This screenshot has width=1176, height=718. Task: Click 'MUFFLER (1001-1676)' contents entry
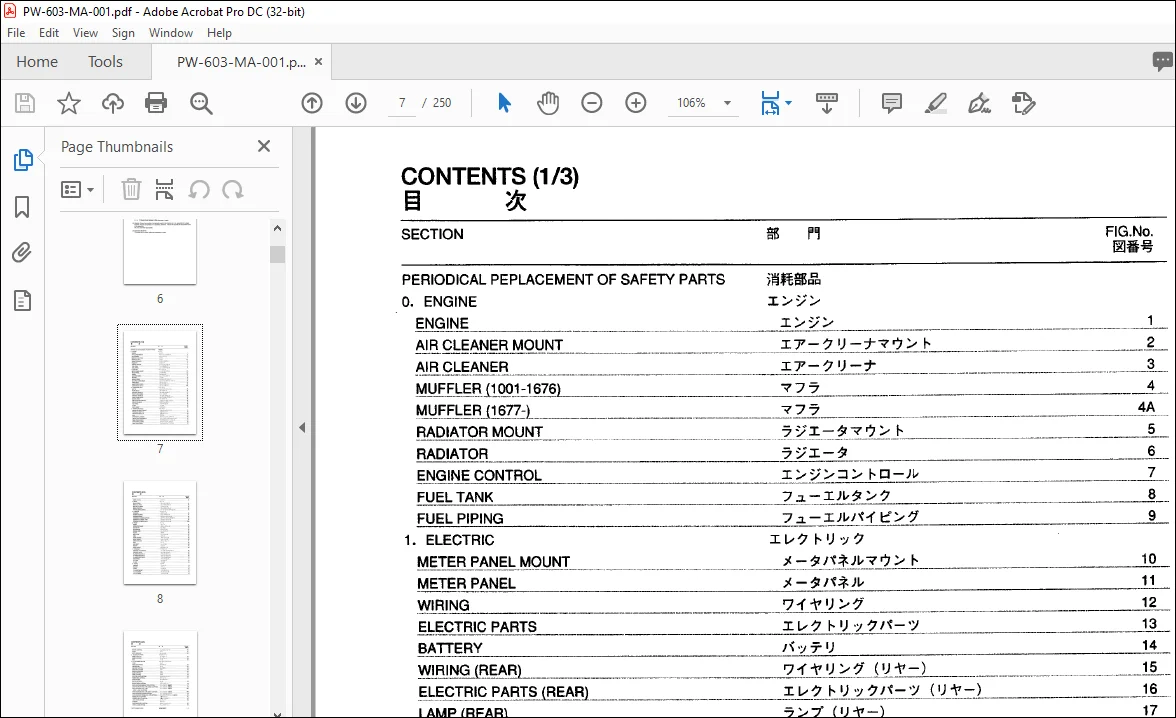pos(488,389)
